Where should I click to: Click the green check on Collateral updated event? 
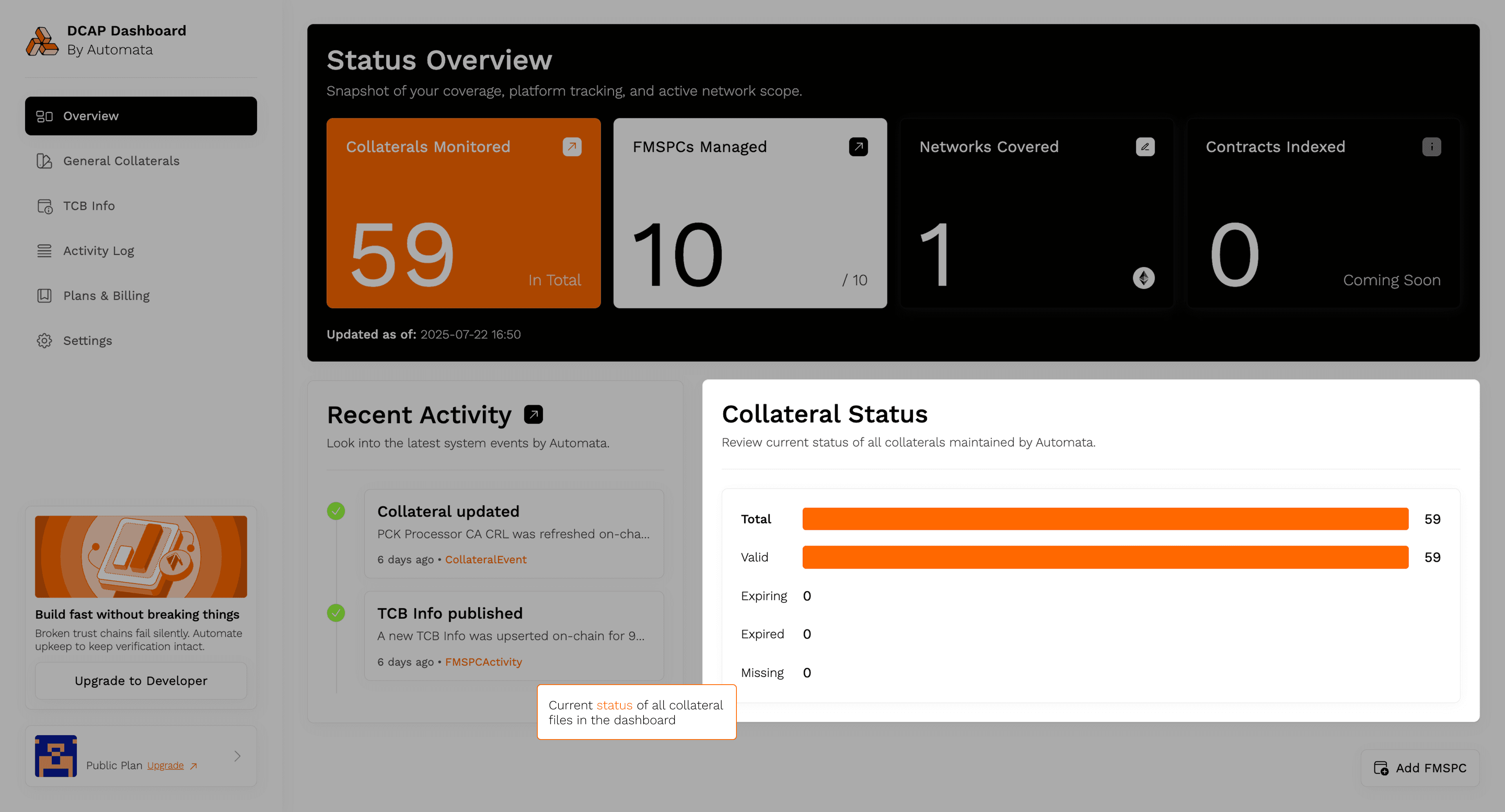pyautogui.click(x=336, y=510)
